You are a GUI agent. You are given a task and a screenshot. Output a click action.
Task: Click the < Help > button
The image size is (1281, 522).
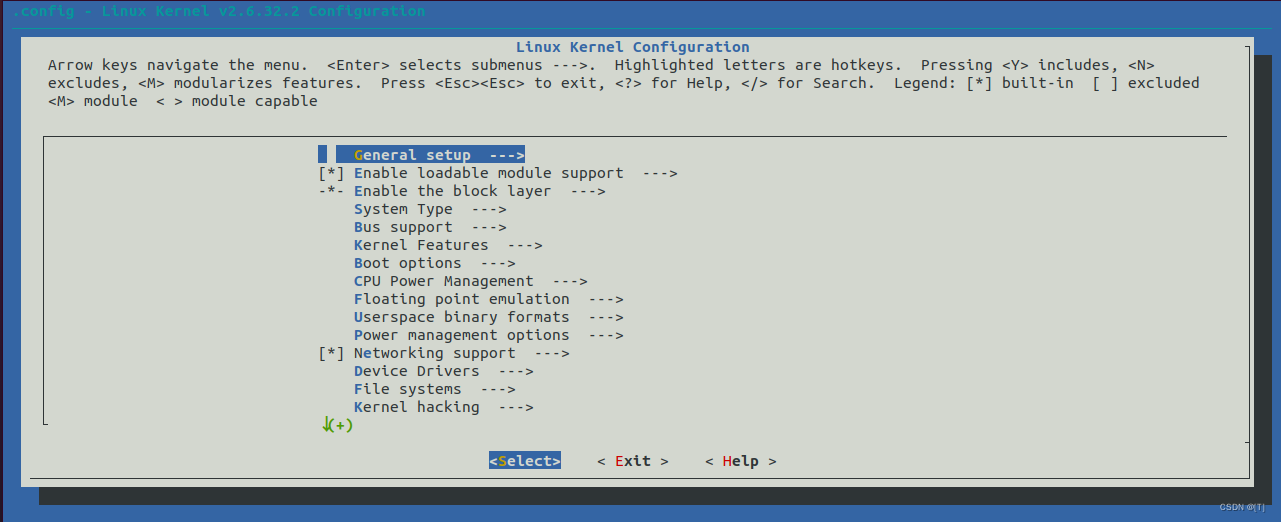coord(741,461)
